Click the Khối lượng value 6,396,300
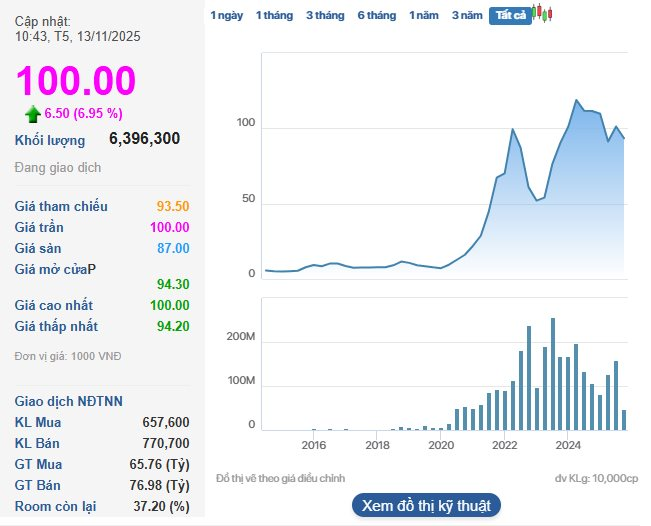Screen dimensions: 651x526 click(144, 139)
